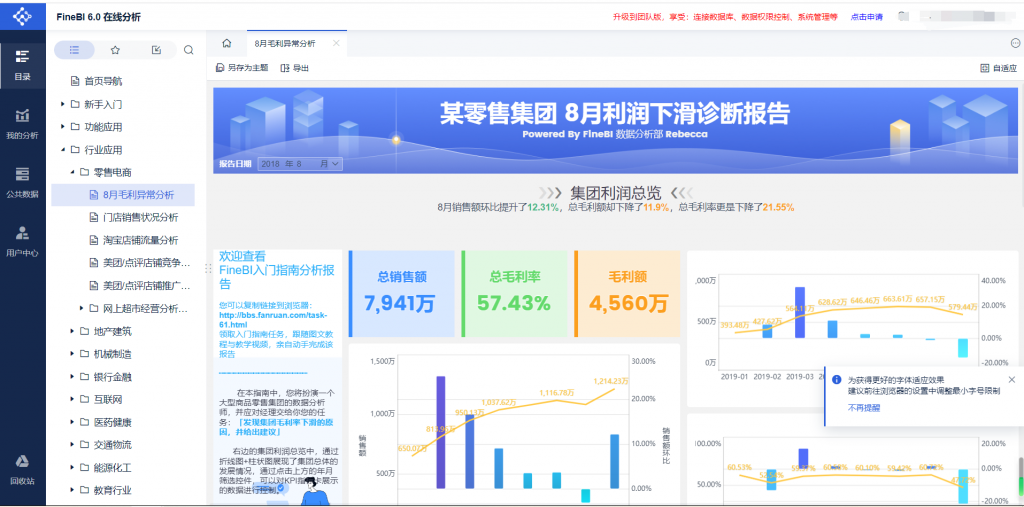Click the panel drag handle beside the guide

[209, 268]
